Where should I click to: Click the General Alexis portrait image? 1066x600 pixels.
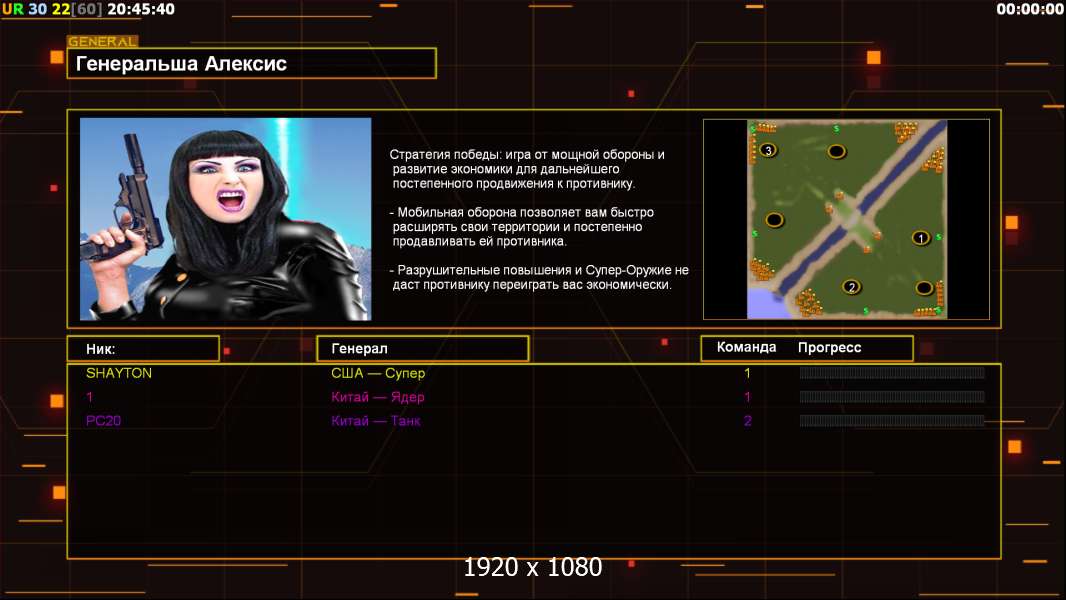point(226,219)
